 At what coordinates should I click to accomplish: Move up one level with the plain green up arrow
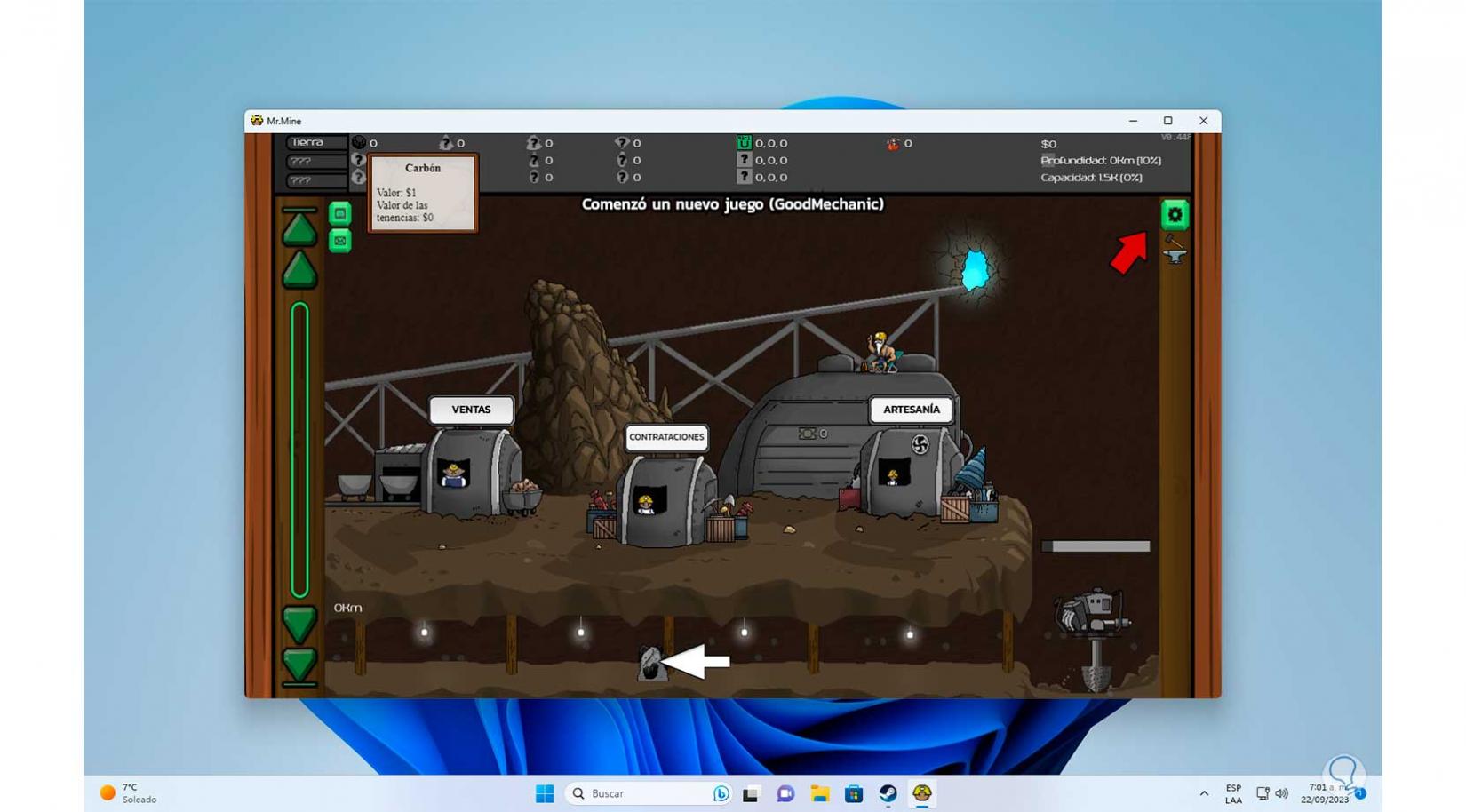pyautogui.click(x=299, y=269)
